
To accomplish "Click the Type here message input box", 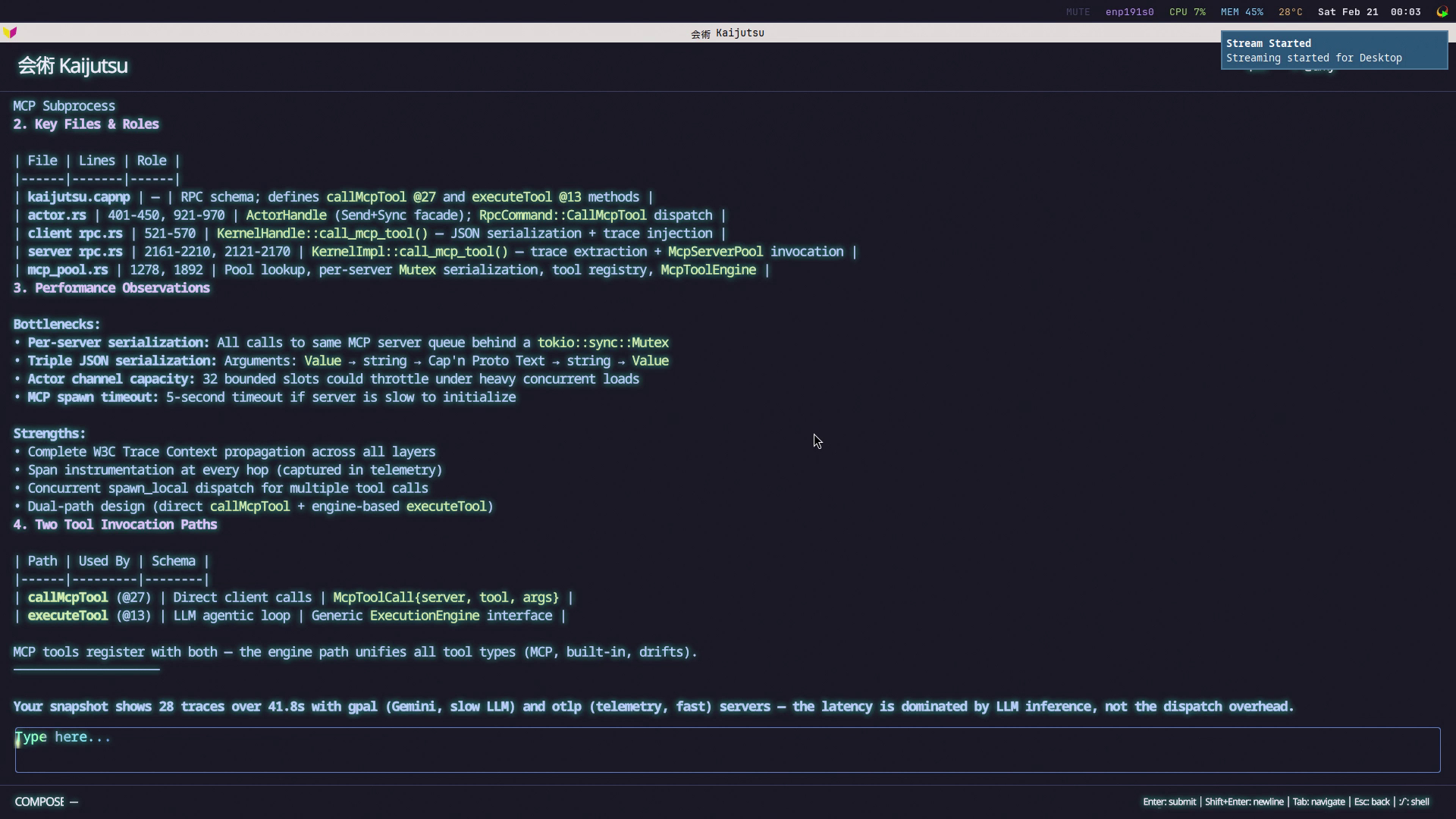I will 726,749.
